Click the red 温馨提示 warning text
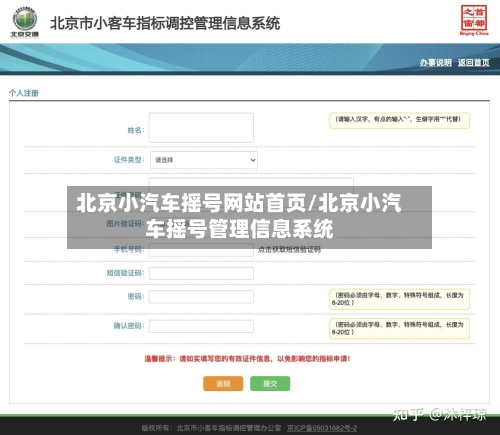The height and width of the screenshot is (435, 500). tap(247, 359)
